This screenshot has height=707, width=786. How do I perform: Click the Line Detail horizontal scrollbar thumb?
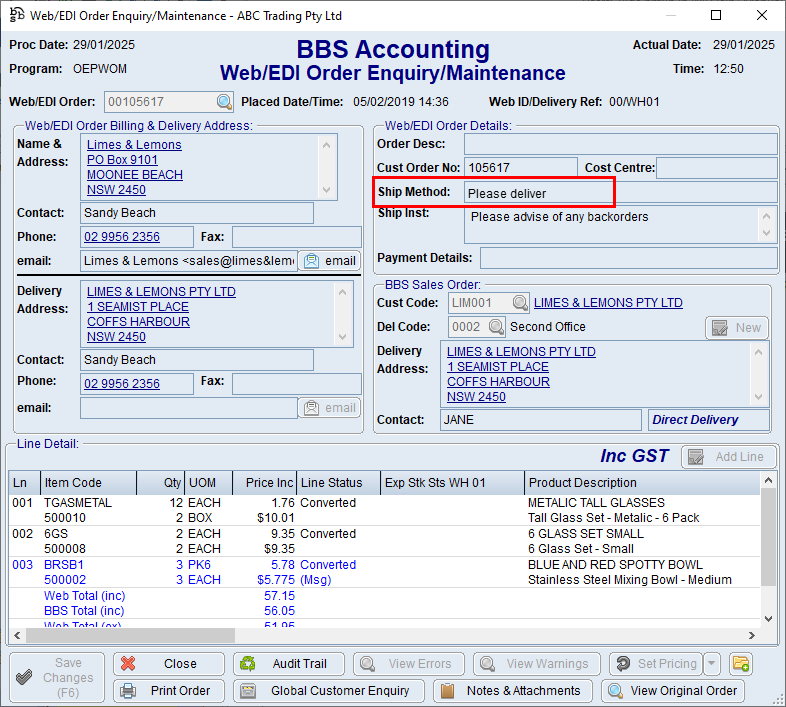[130, 636]
